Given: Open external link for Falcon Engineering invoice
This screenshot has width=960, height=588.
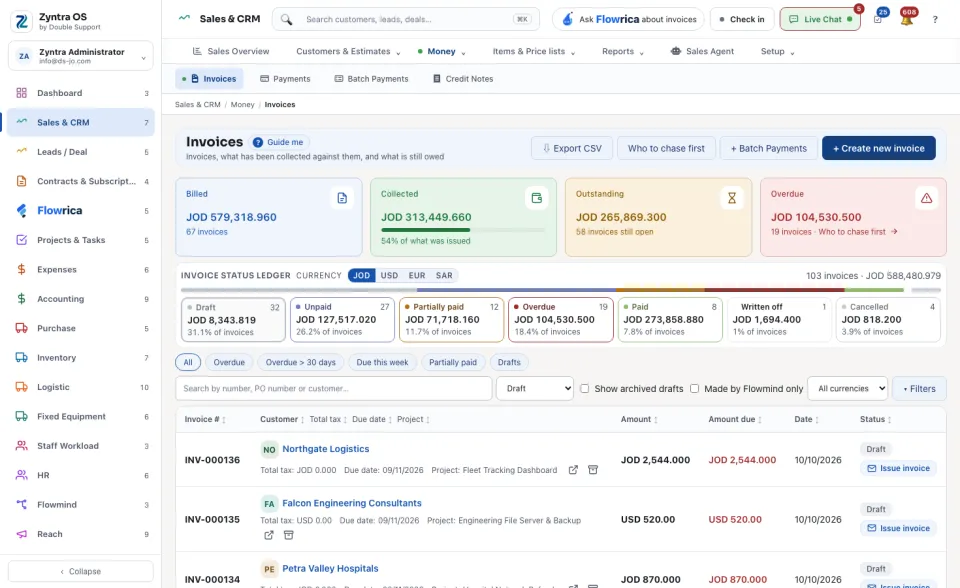Looking at the screenshot, I should click(x=269, y=535).
